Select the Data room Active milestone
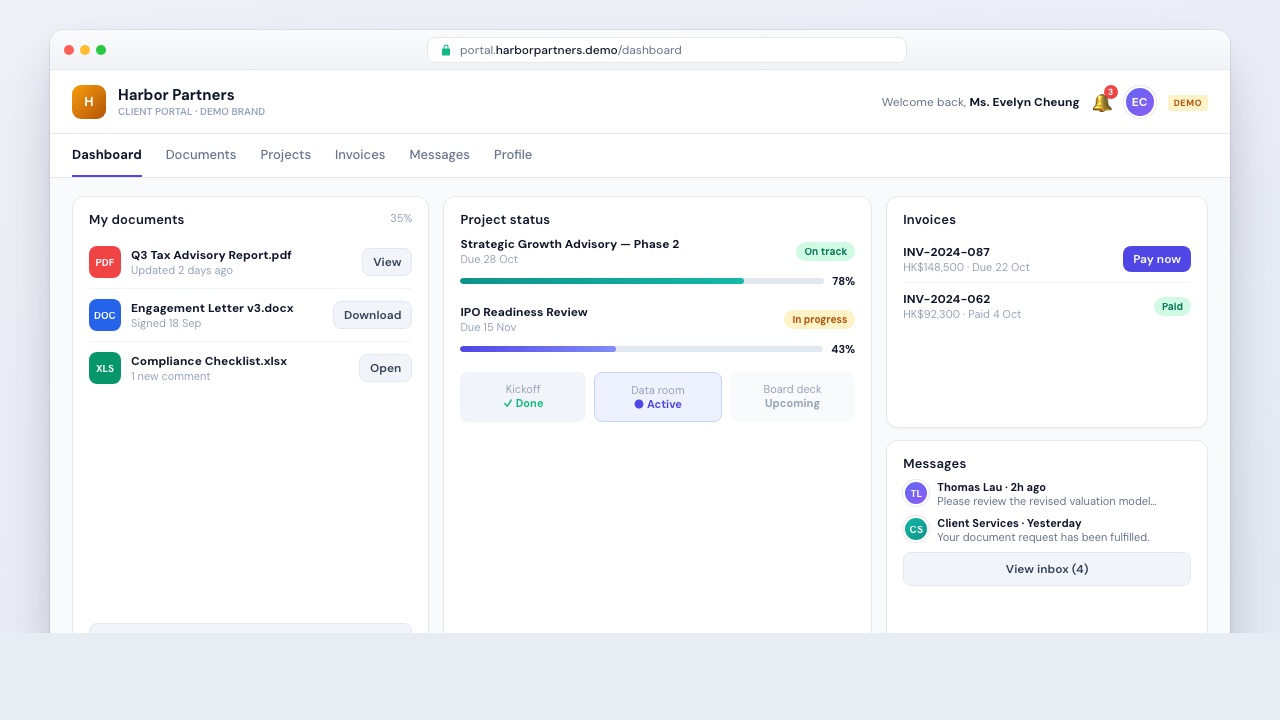The image size is (1280, 720). tap(658, 397)
